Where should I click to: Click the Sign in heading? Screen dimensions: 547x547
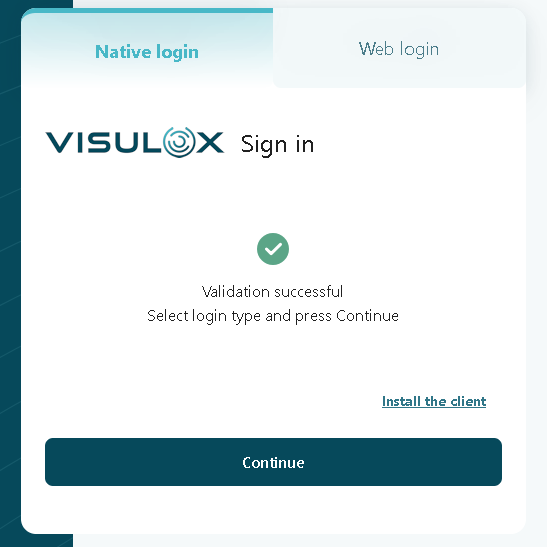point(277,144)
